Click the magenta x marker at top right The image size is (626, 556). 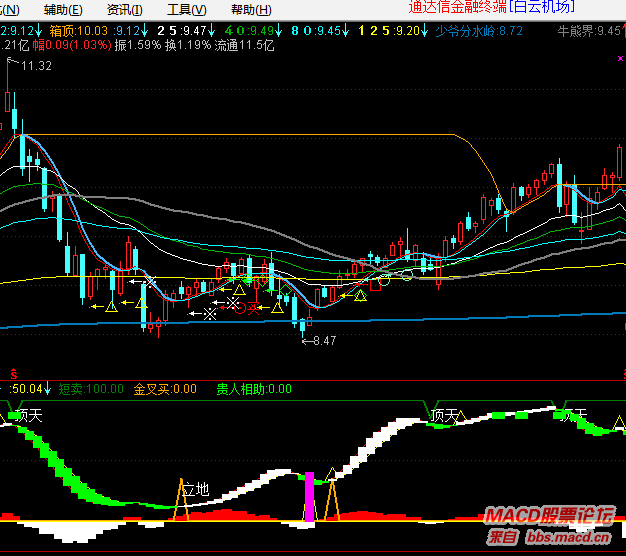(620, 59)
